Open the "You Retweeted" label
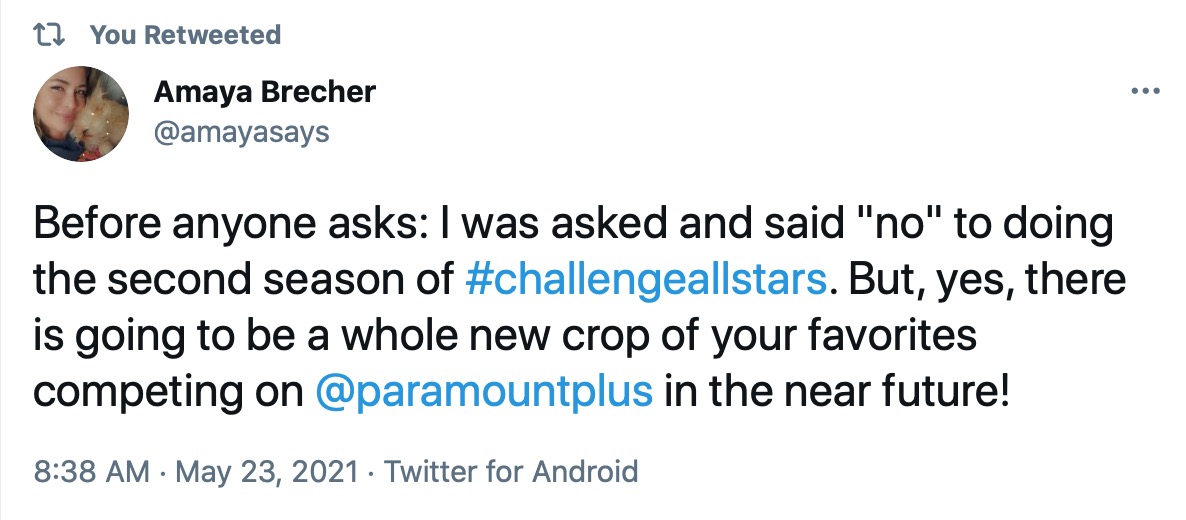Image resolution: width=1186 pixels, height=520 pixels. [x=185, y=35]
